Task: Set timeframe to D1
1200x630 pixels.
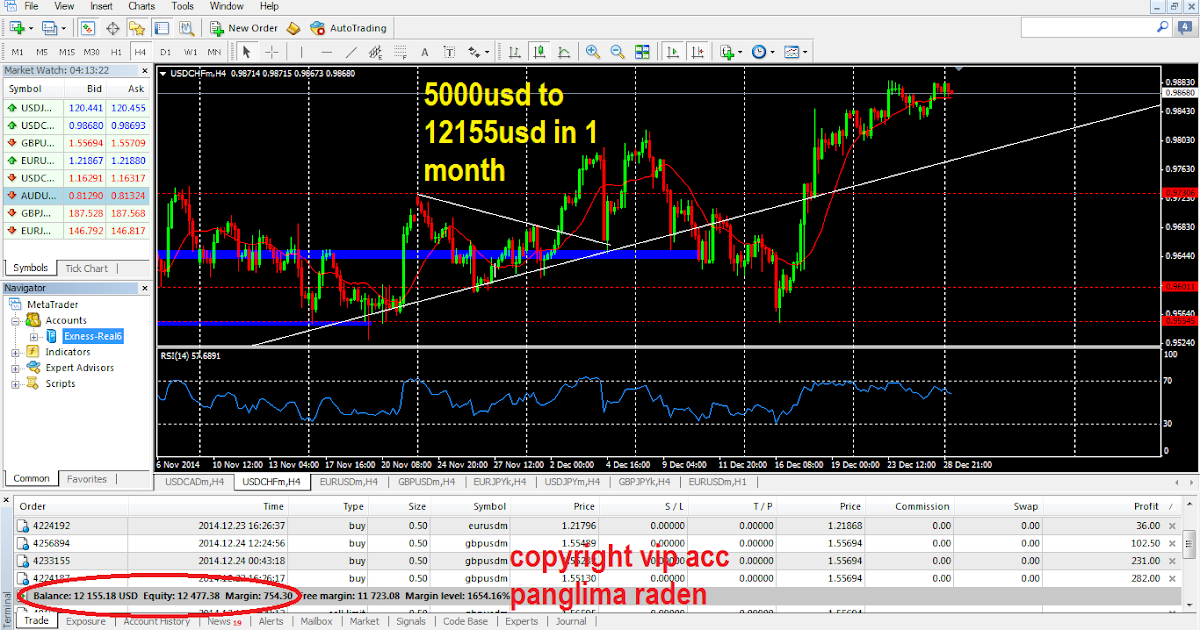Action: 165,52
